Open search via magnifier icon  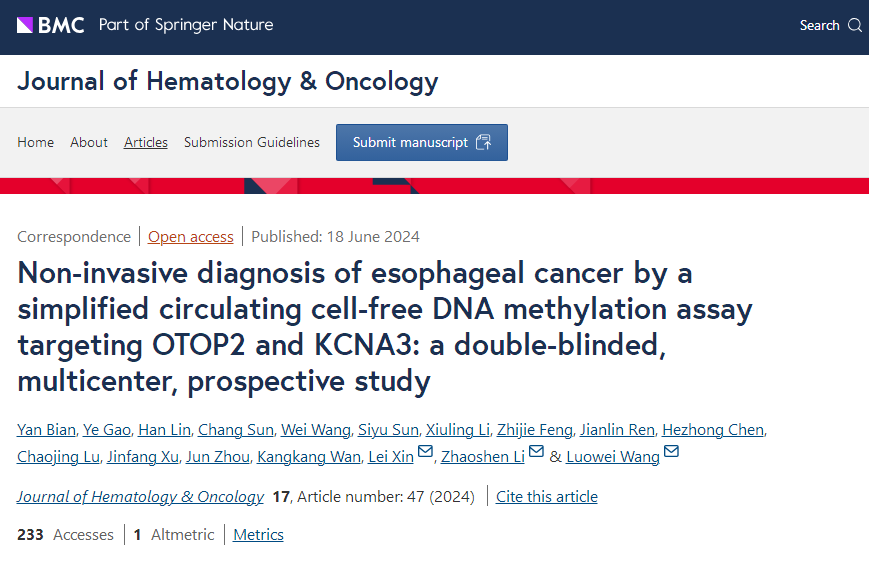click(x=855, y=26)
